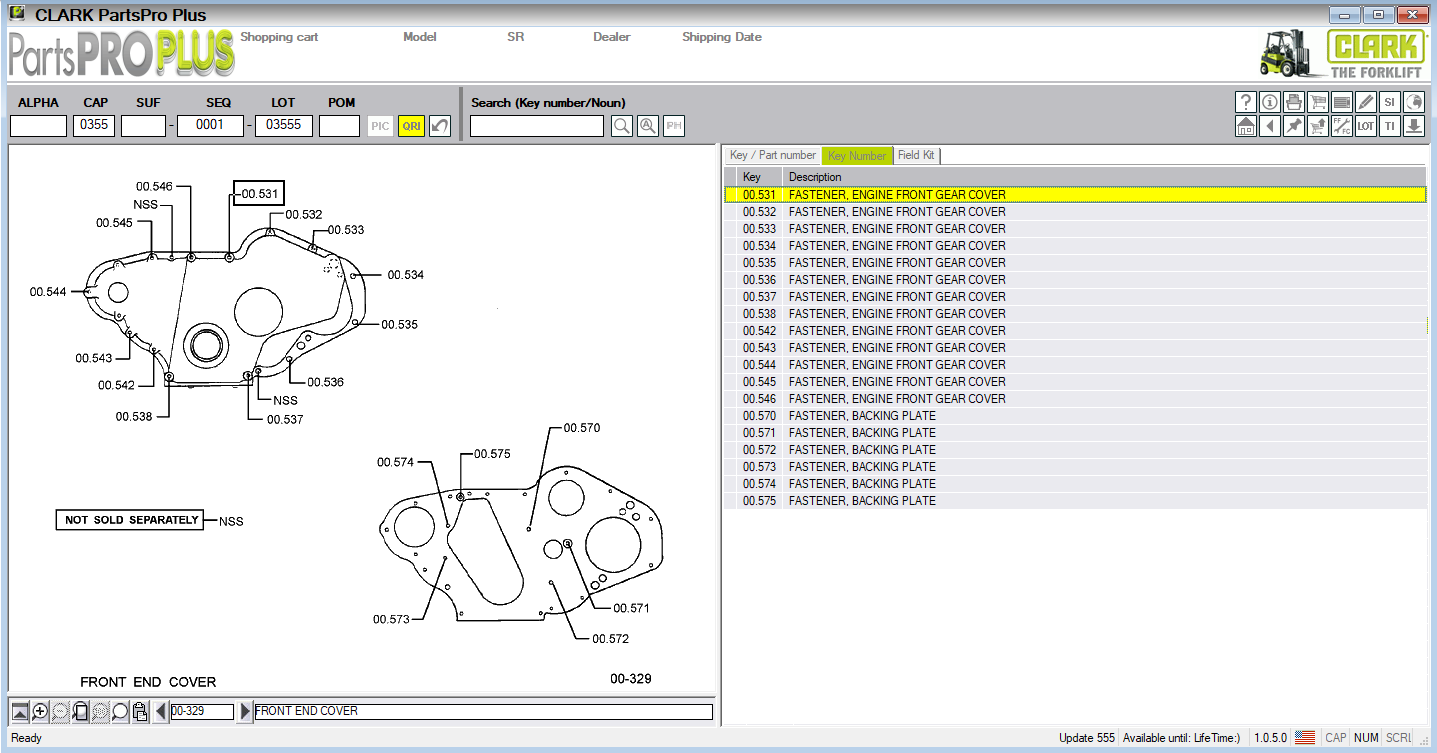The height and width of the screenshot is (753, 1437).
Task: Click the Print icon in the toolbar
Action: 1291,102
